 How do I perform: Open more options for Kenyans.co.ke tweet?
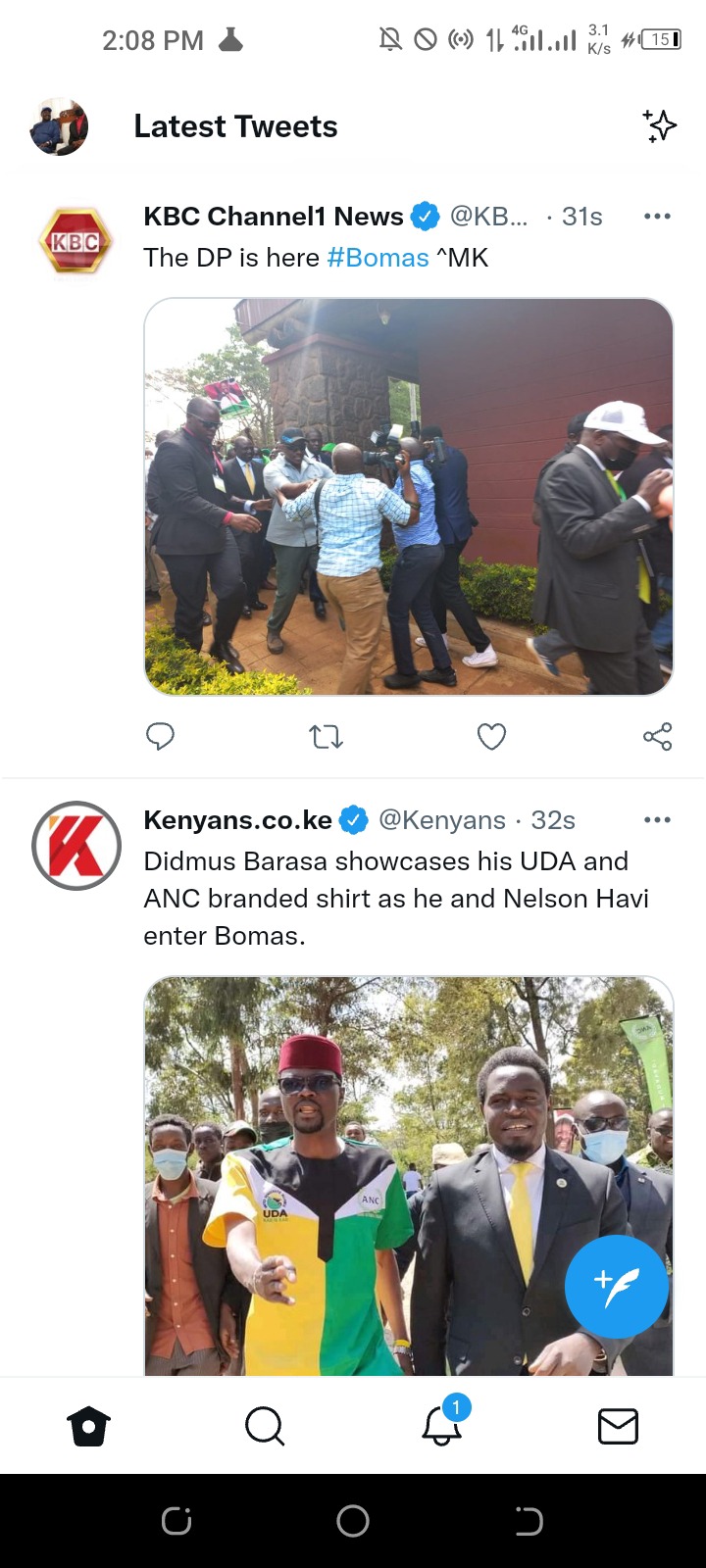(x=657, y=820)
